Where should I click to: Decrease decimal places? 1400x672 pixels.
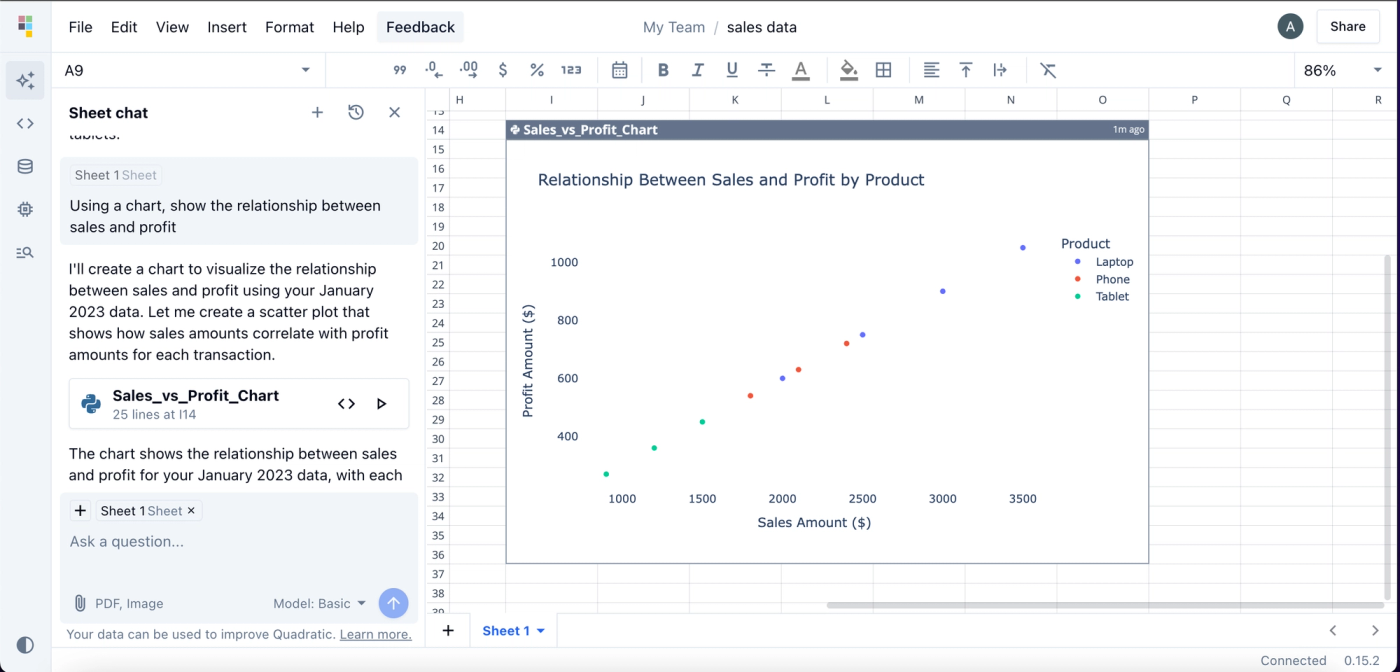point(433,70)
